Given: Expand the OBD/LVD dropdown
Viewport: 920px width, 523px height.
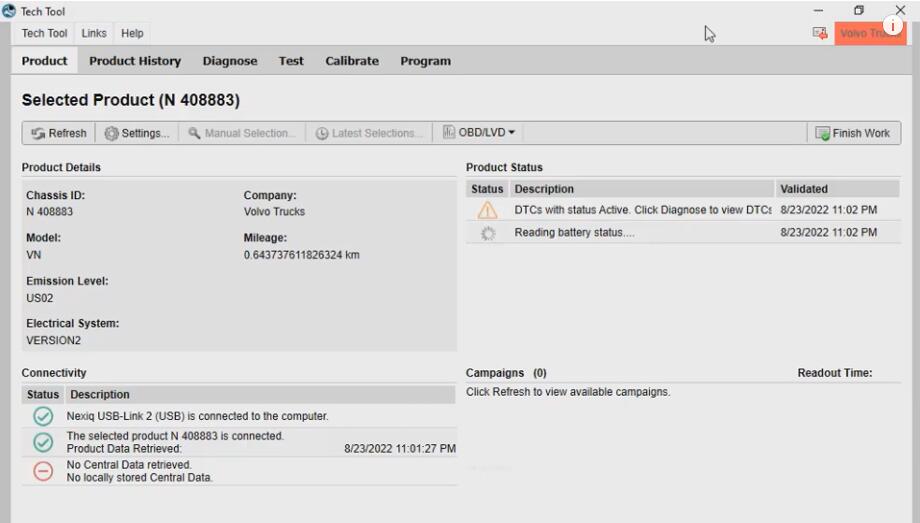Looking at the screenshot, I should [x=479, y=133].
